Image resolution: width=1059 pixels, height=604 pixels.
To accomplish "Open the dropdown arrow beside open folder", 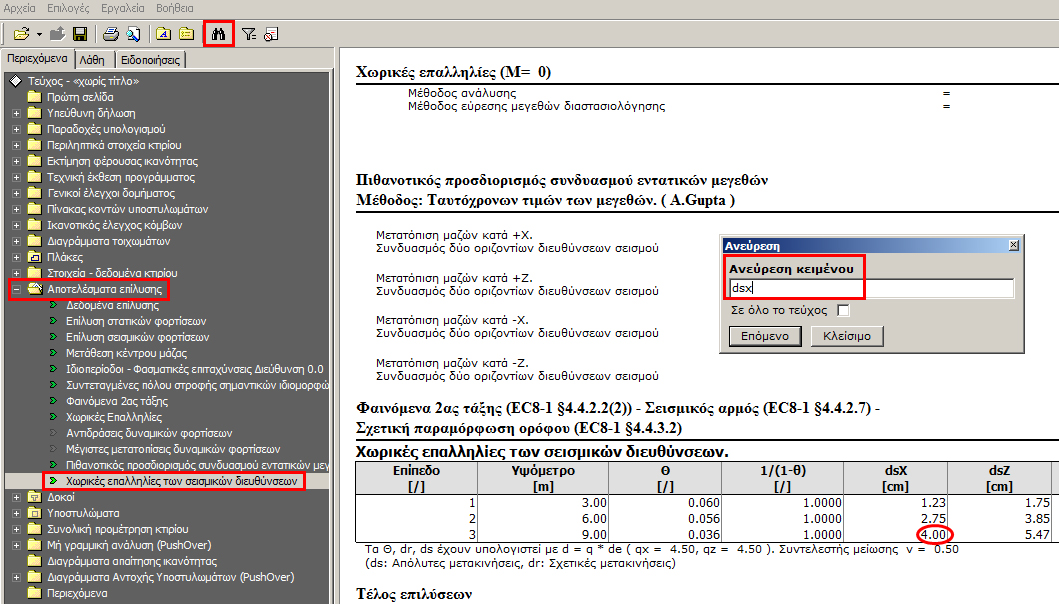I will pyautogui.click(x=38, y=34).
